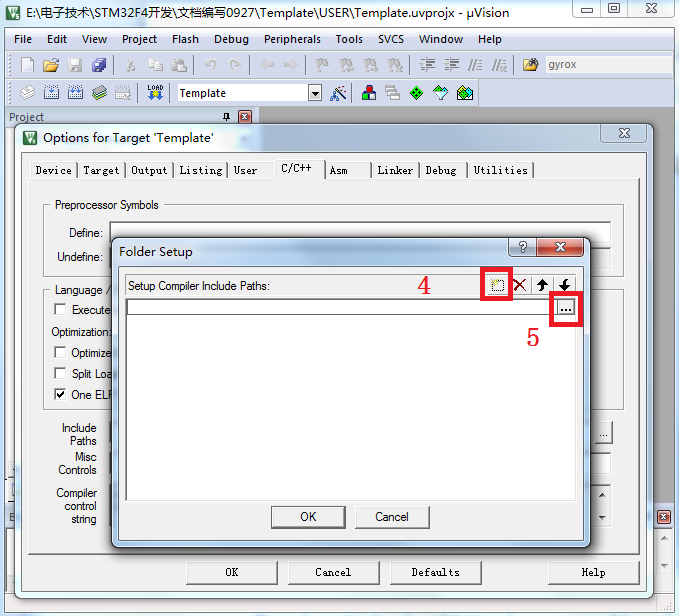Save the current file with the floppy icon

(x=75, y=65)
